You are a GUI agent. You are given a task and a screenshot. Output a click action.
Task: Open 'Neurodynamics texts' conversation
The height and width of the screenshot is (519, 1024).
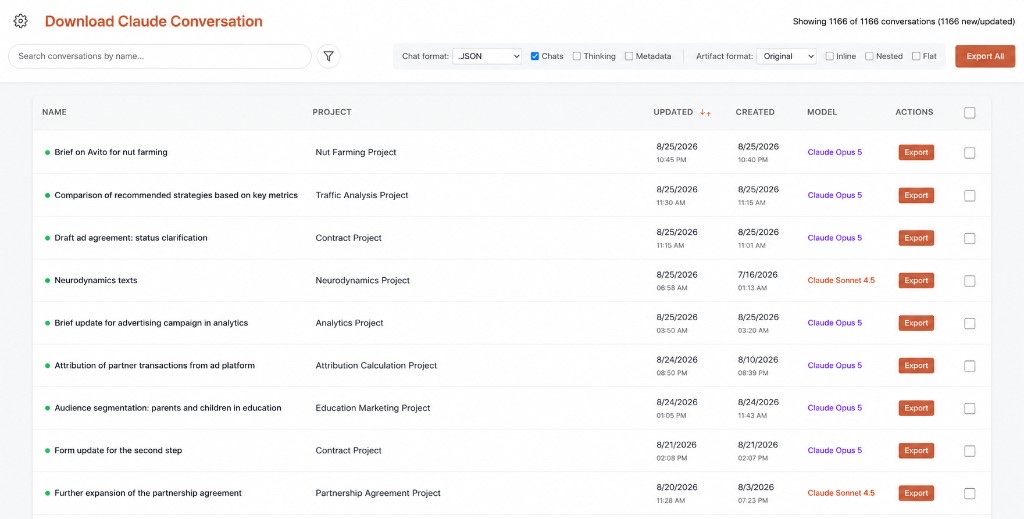pos(95,280)
